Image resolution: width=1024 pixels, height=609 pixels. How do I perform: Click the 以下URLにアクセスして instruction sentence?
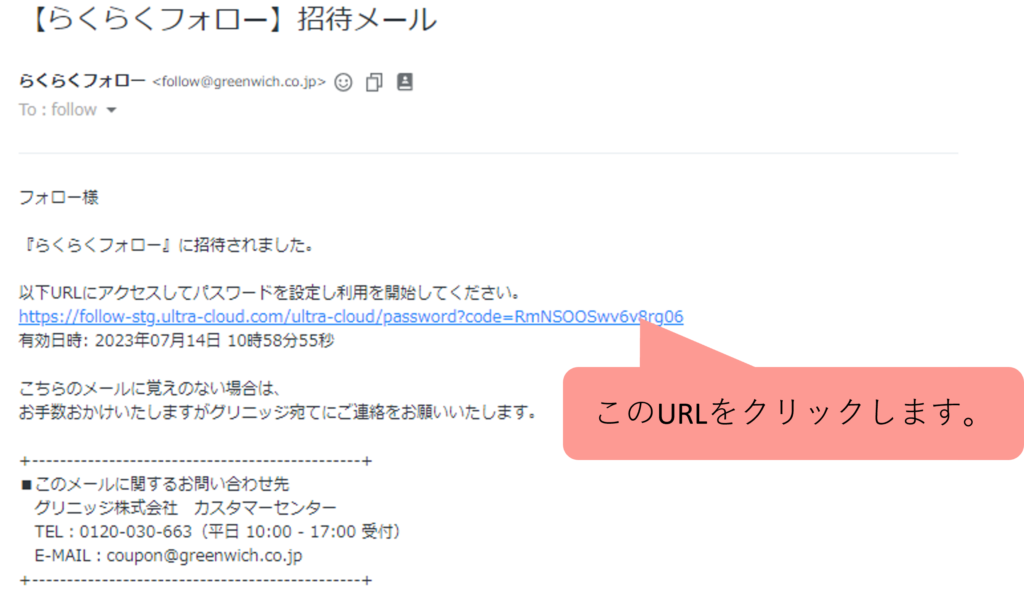pos(270,293)
